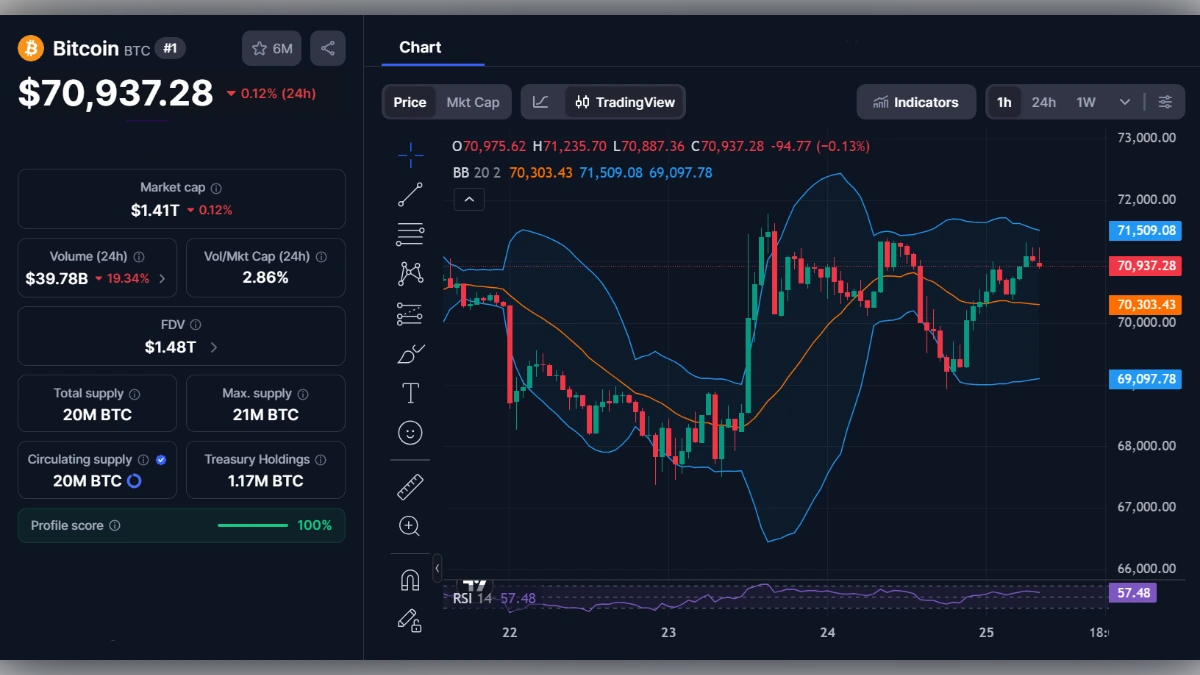Select the text annotation tool
The image size is (1200, 675).
410,392
